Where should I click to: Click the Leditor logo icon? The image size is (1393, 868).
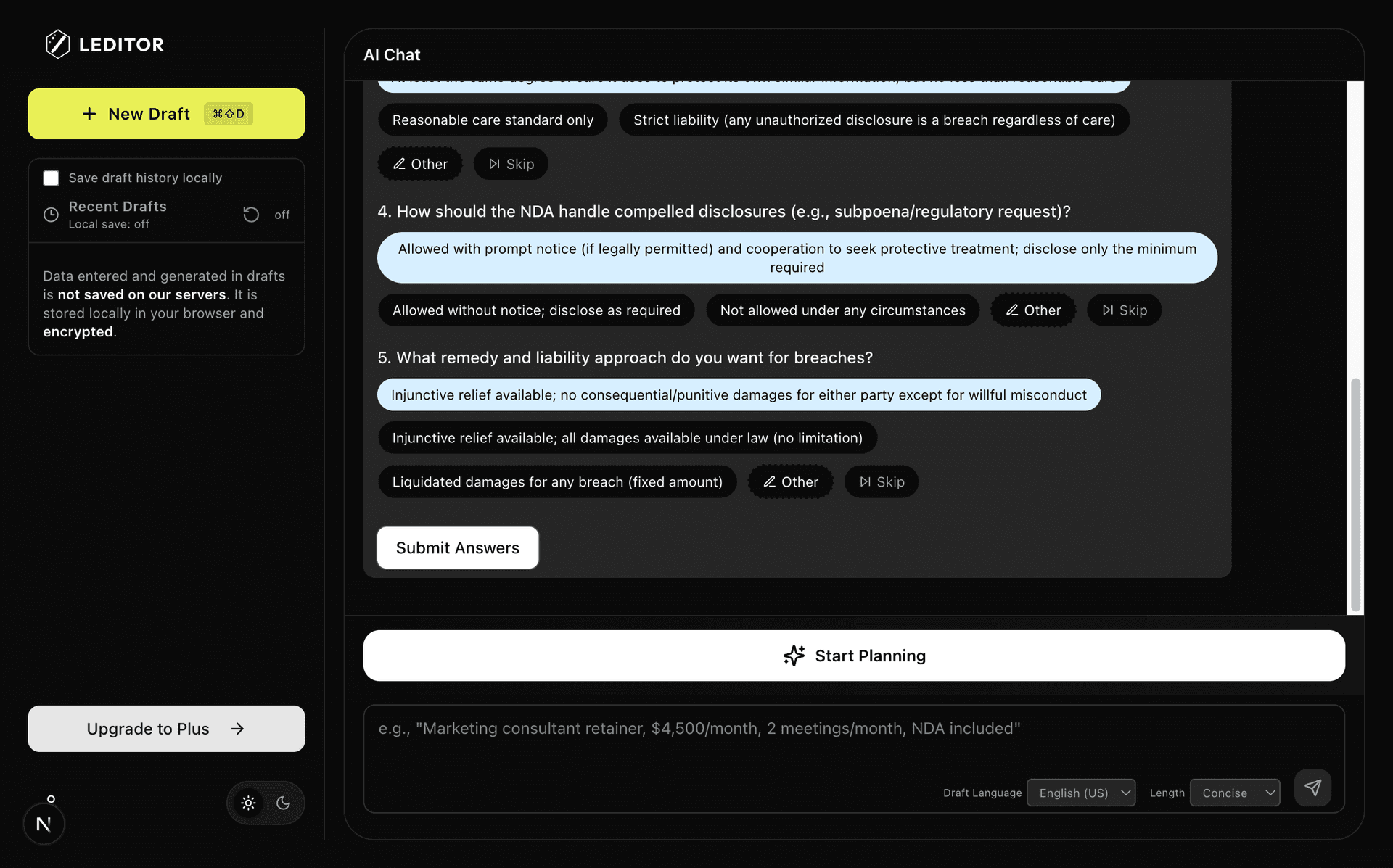coord(58,44)
